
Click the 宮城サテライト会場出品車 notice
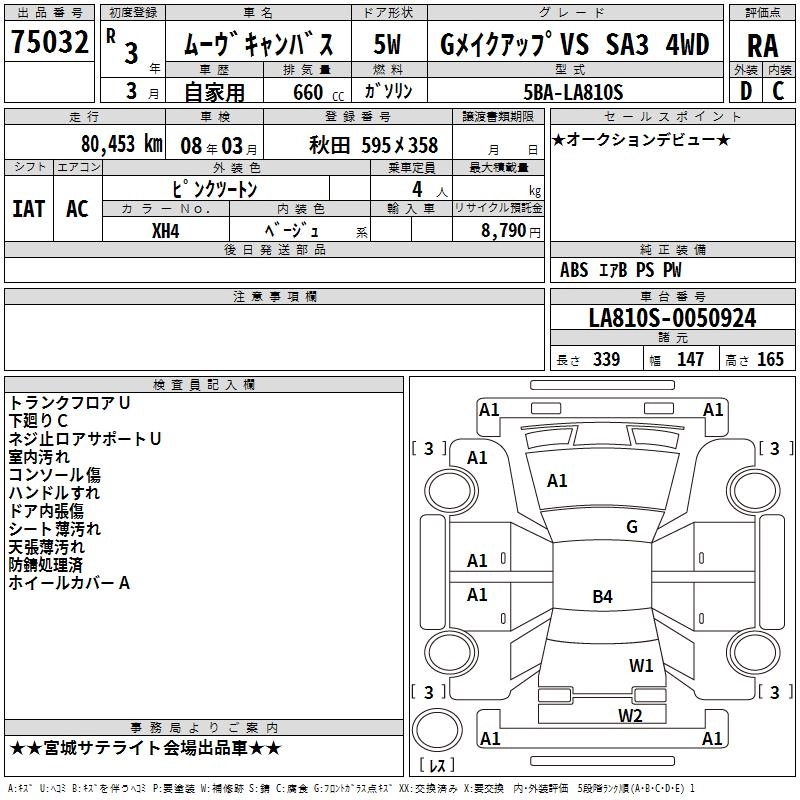(x=146, y=748)
